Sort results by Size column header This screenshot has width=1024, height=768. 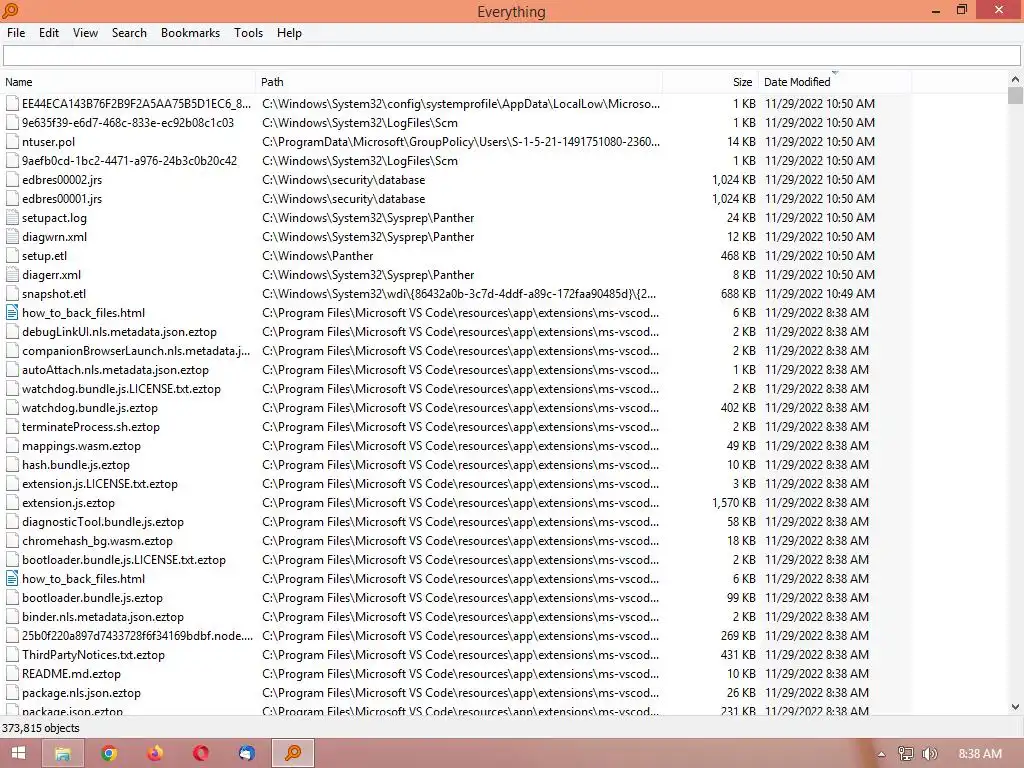tap(711, 82)
